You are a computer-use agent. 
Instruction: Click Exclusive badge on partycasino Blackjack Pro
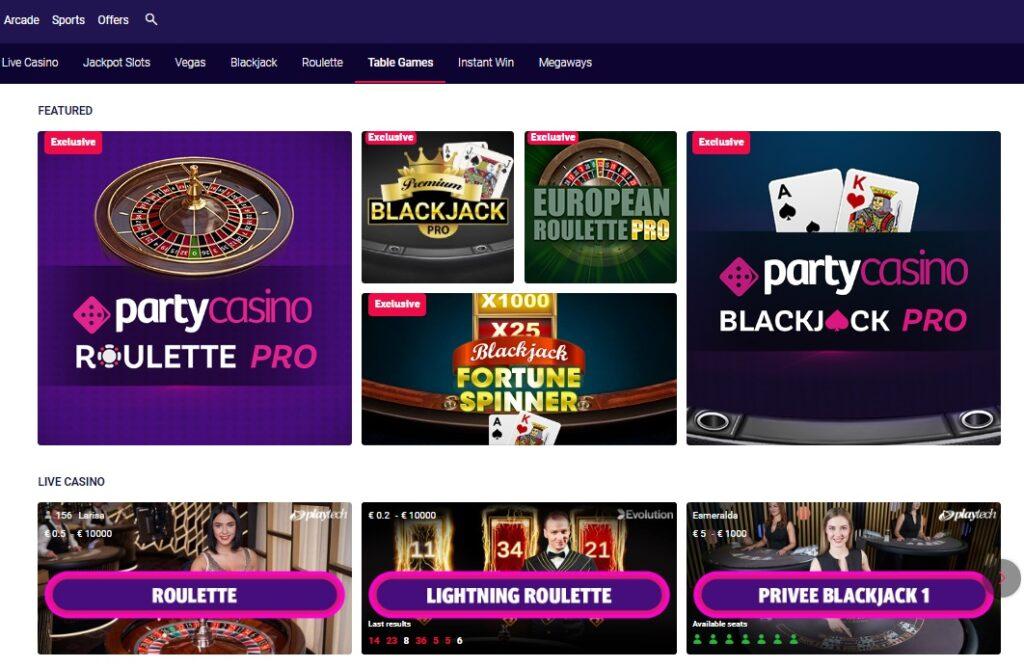pos(721,142)
